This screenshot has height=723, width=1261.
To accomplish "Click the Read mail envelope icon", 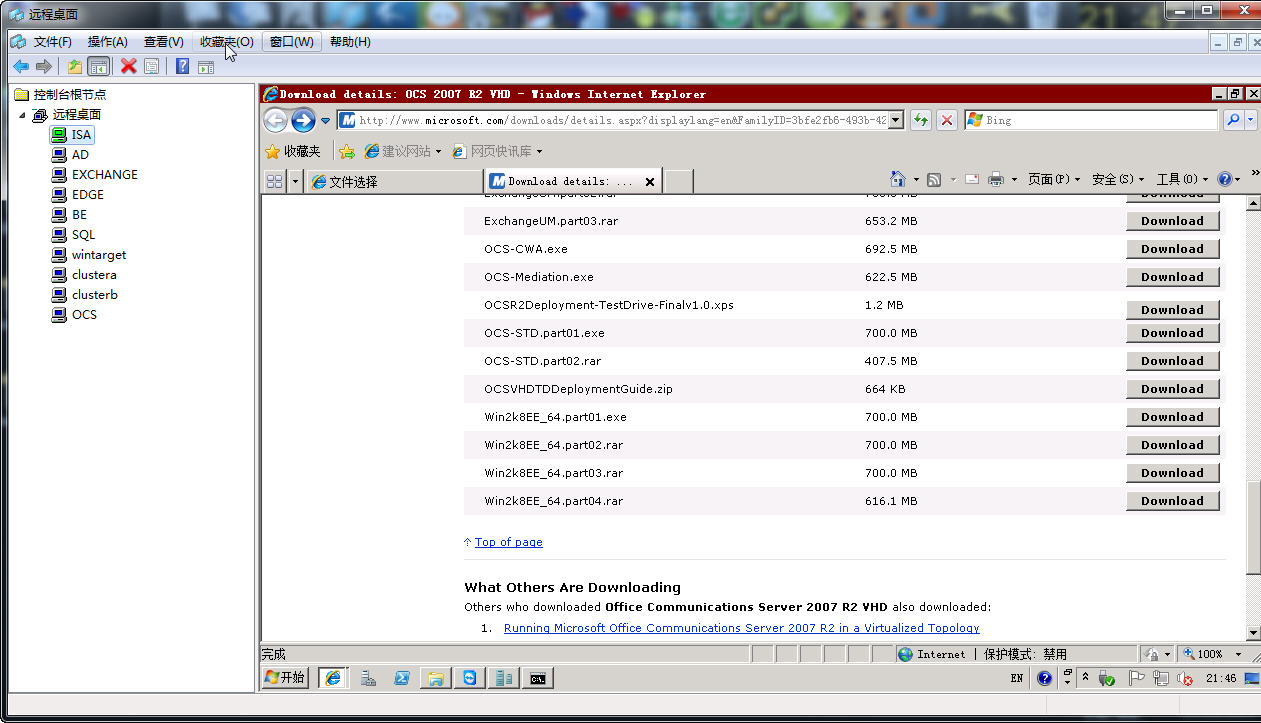I will coord(972,179).
